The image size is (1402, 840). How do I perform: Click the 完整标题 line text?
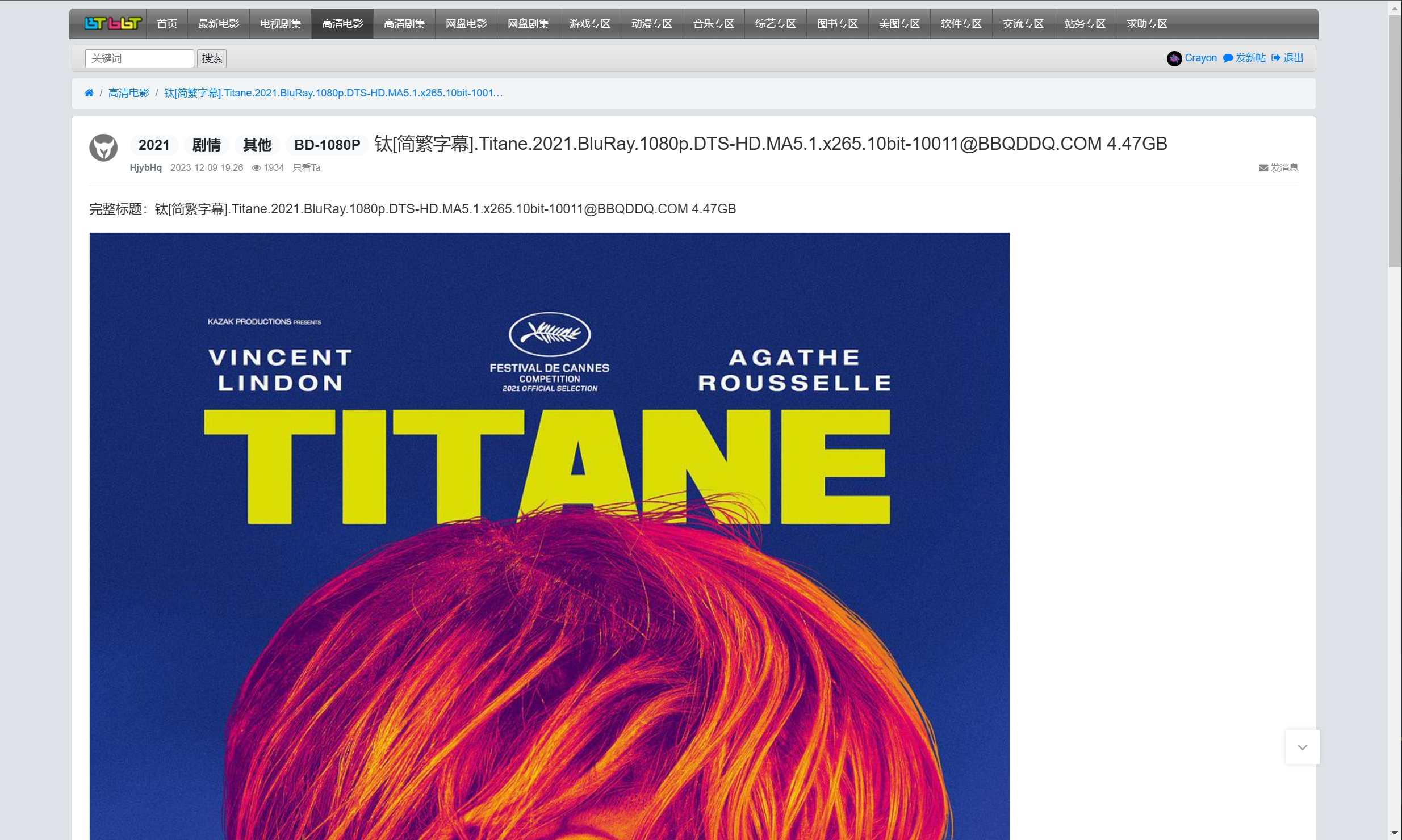(412, 209)
